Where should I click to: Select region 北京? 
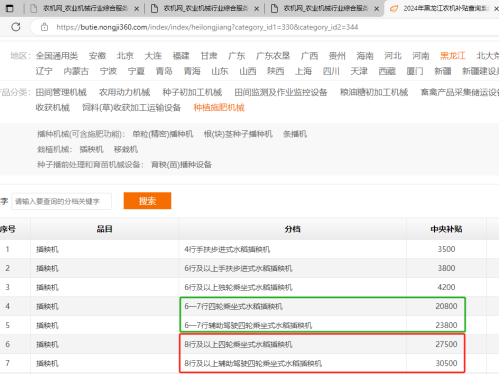(125, 56)
